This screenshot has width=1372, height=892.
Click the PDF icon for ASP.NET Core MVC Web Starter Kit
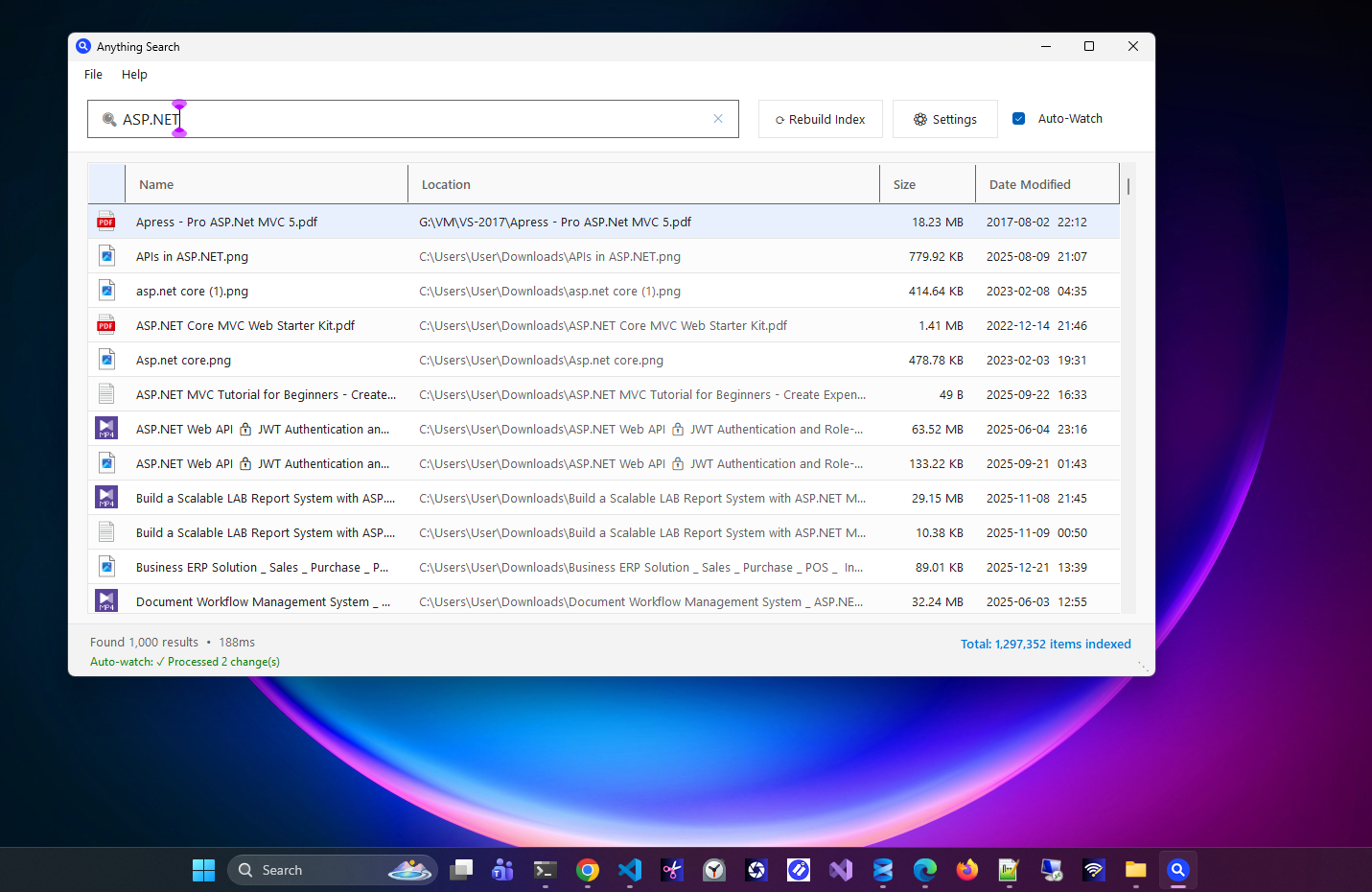[x=105, y=324]
